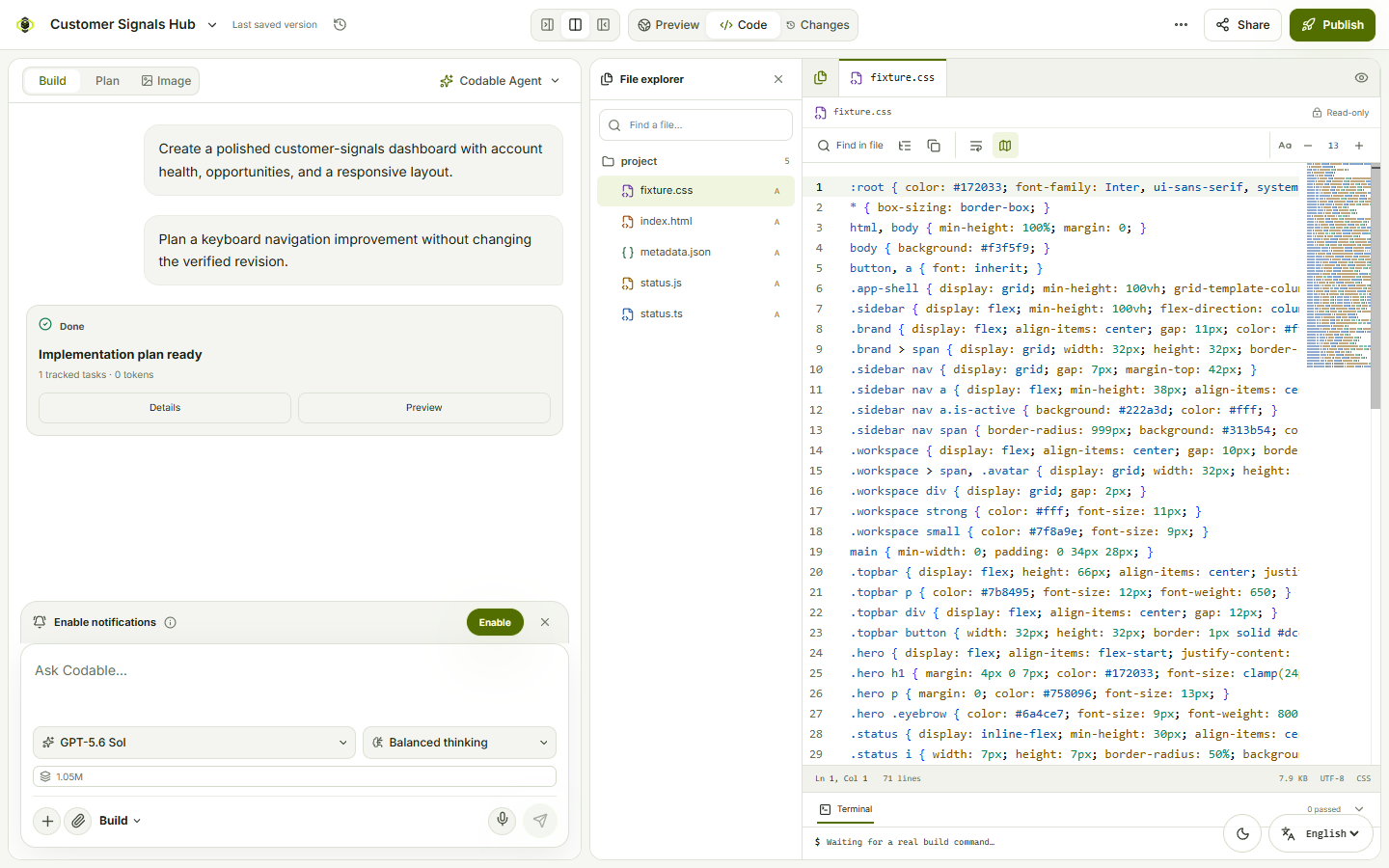Select split-view panel layout
This screenshot has height=868, width=1389.
(x=575, y=25)
